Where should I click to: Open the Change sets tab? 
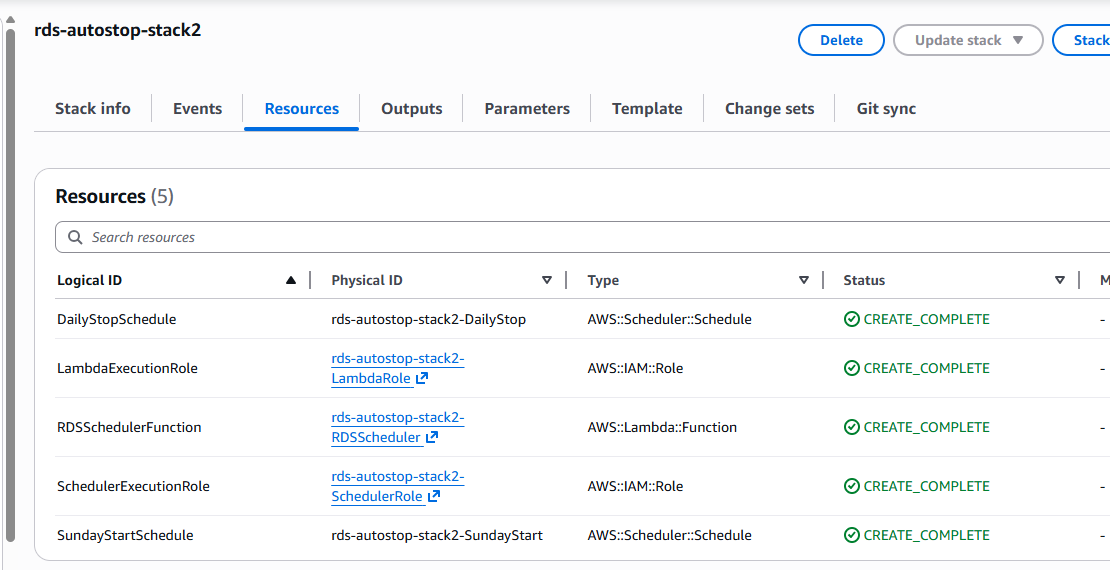point(769,109)
